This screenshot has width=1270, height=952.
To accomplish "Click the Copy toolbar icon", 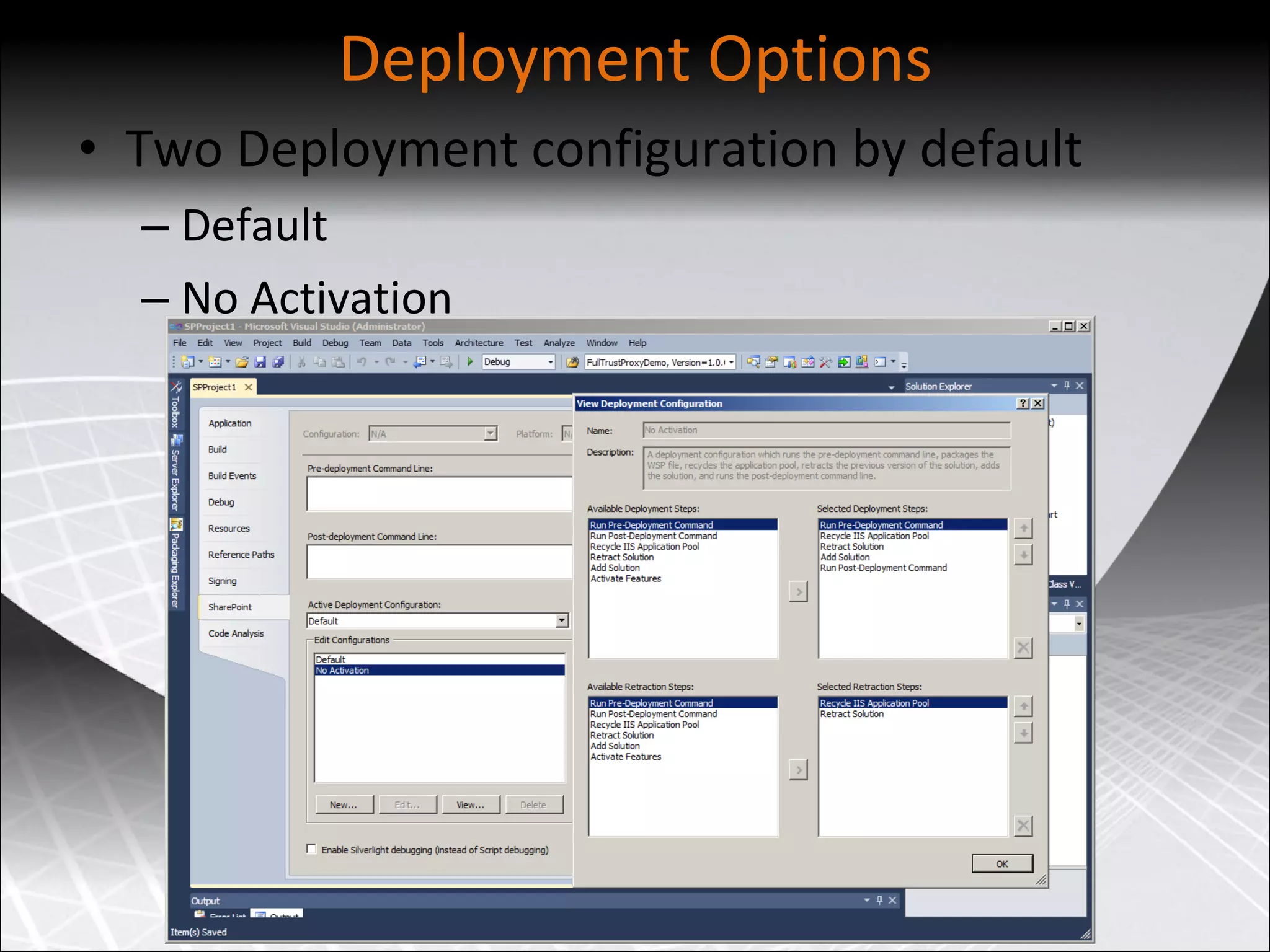I will coord(320,362).
